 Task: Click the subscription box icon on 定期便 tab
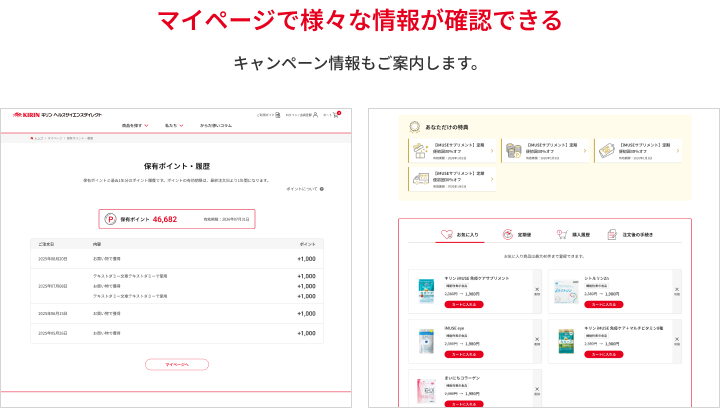(x=507, y=235)
